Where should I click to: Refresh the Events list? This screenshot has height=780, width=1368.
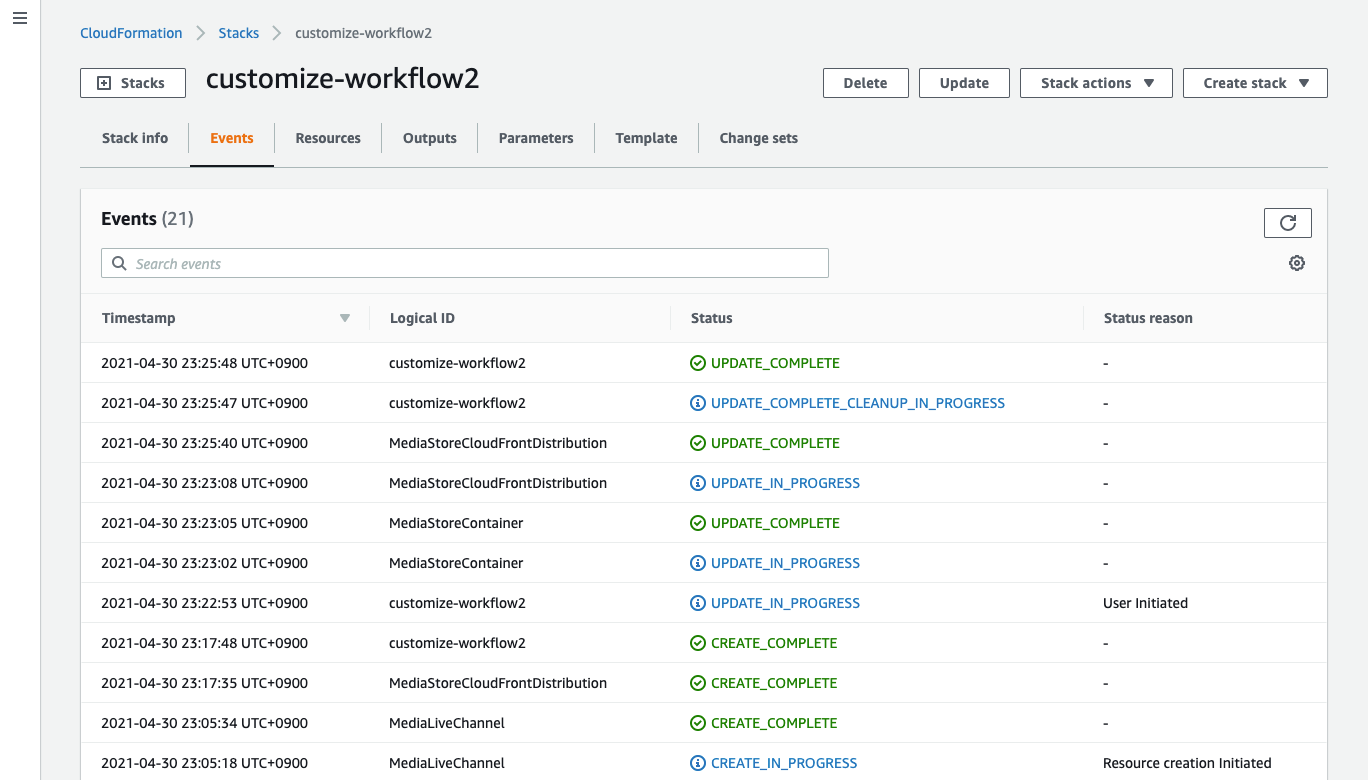coord(1287,222)
